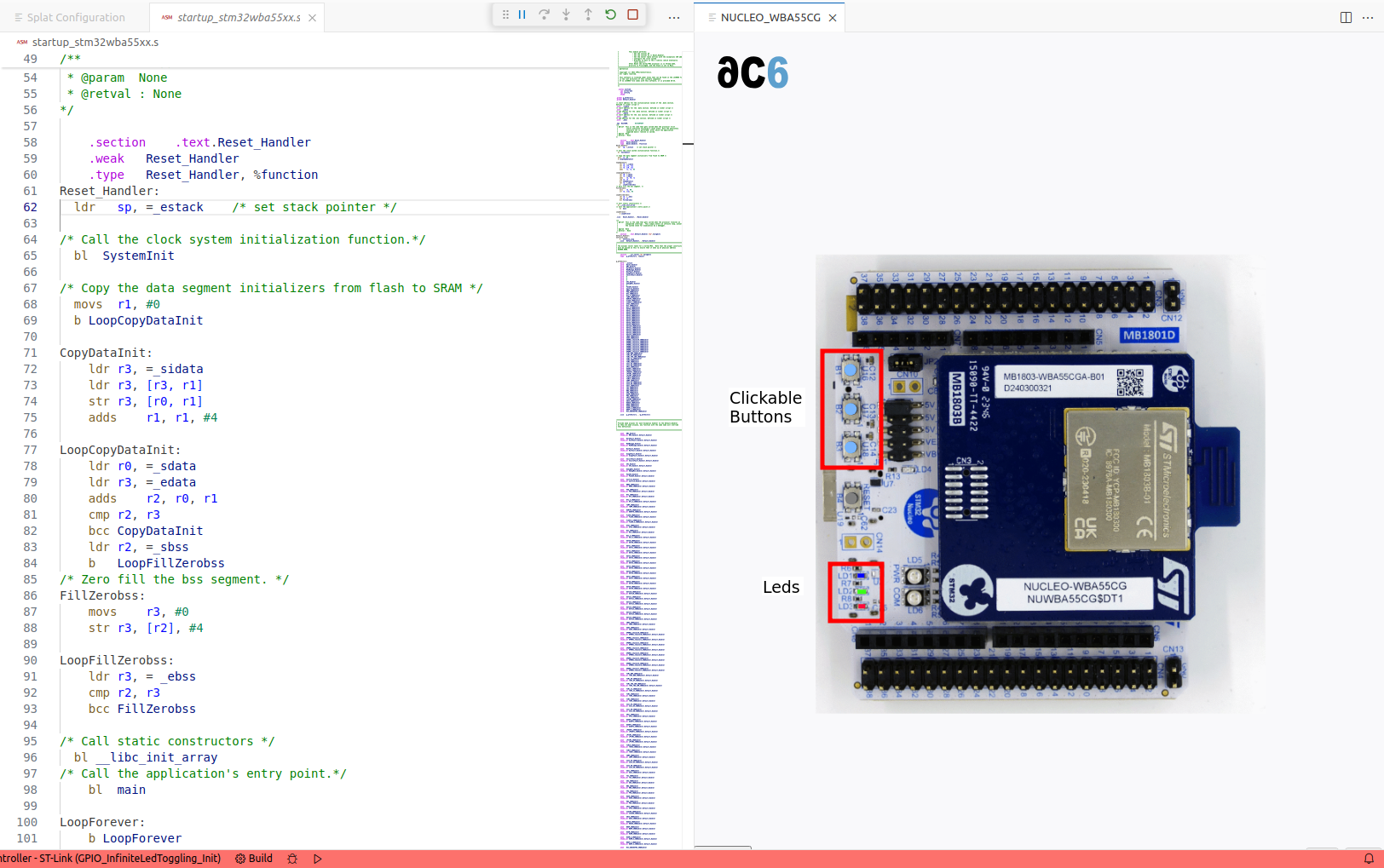Viewport: 1384px width, 868px height.
Task: Click 'bl __libc_init_array' on line 96
Action: coord(146,757)
